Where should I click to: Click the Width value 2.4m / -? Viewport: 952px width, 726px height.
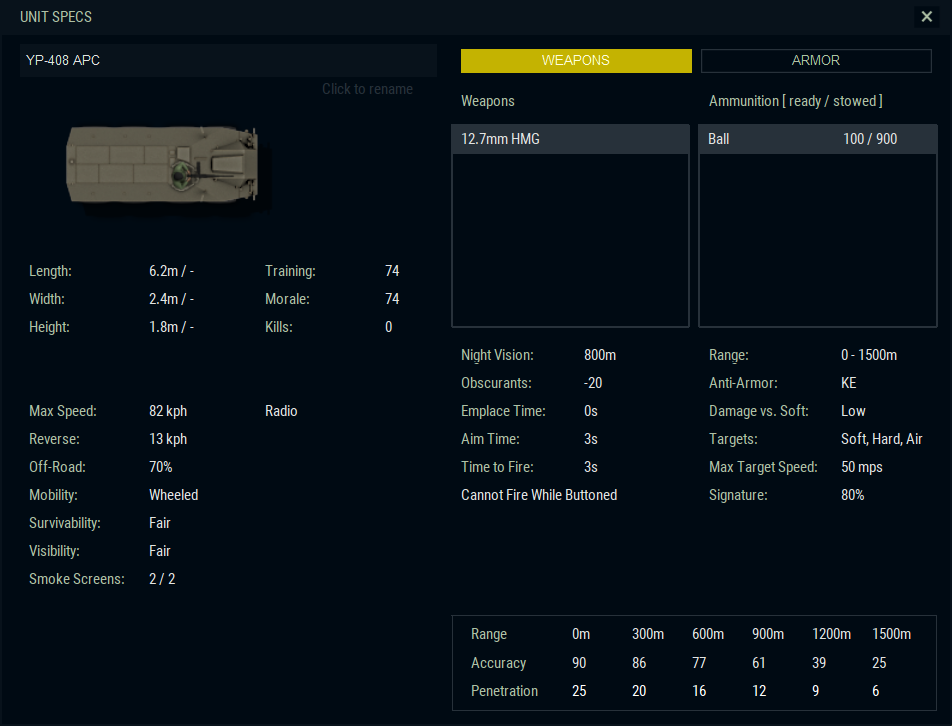(x=171, y=299)
